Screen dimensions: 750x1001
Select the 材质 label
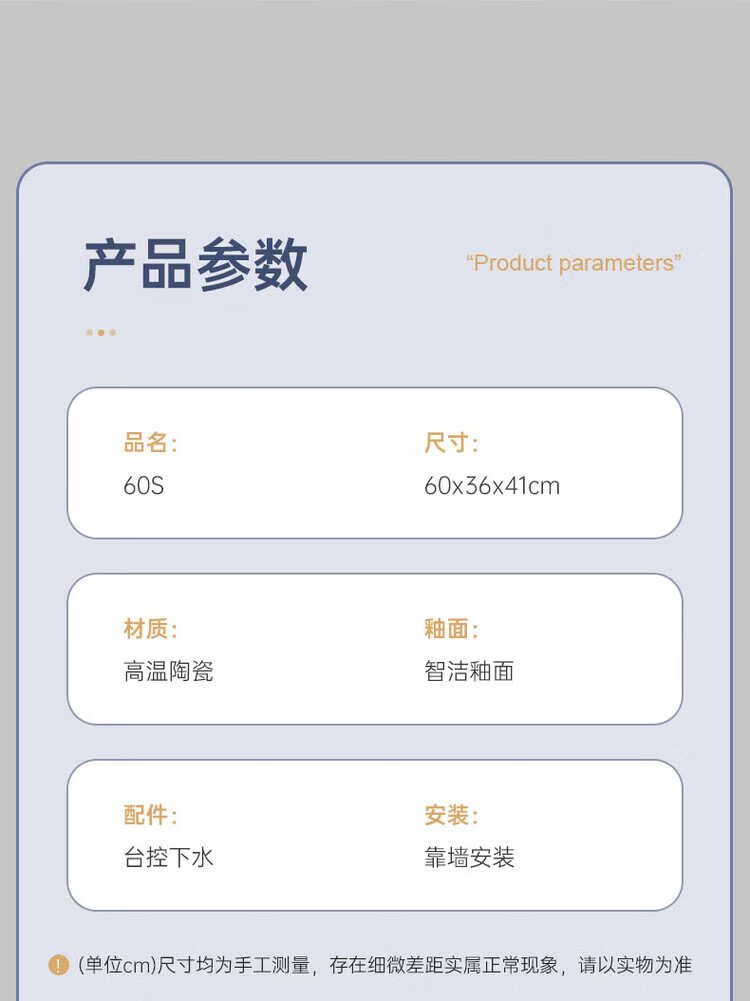click(x=150, y=629)
